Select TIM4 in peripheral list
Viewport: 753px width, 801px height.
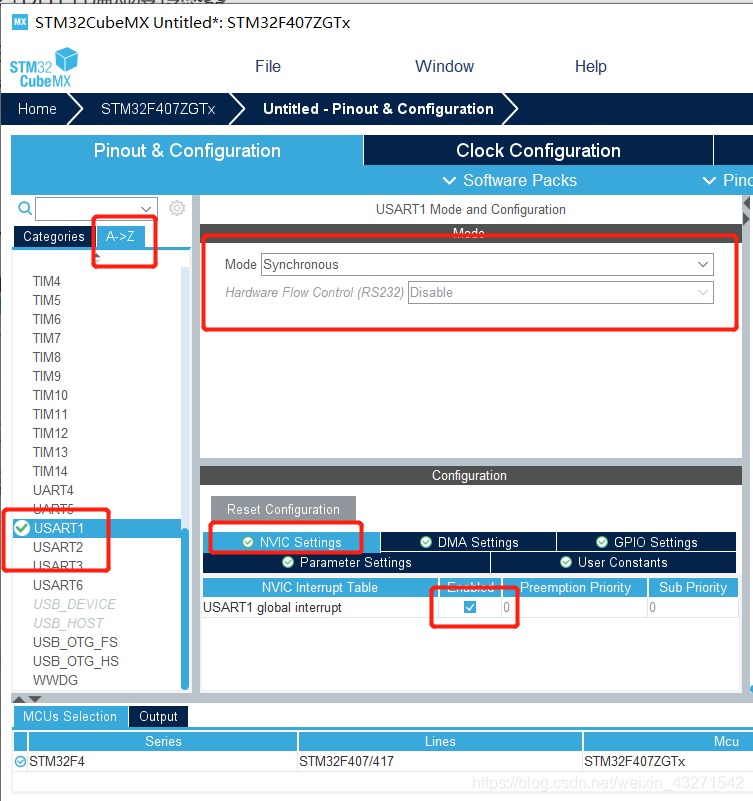46,281
